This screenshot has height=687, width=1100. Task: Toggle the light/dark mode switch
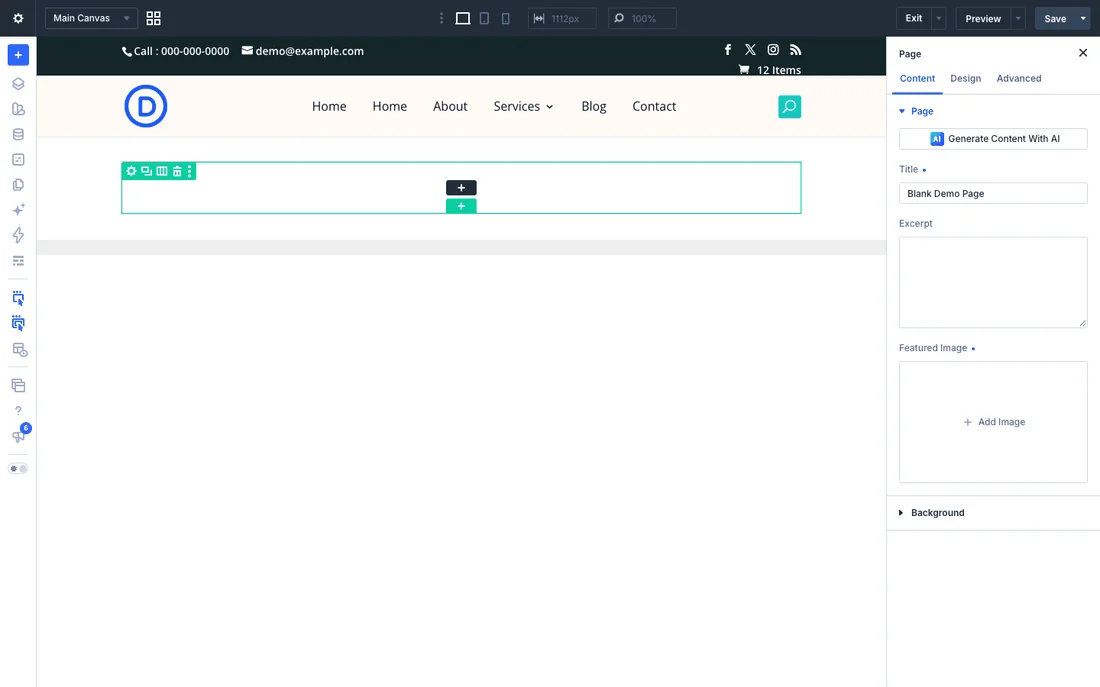[18, 469]
